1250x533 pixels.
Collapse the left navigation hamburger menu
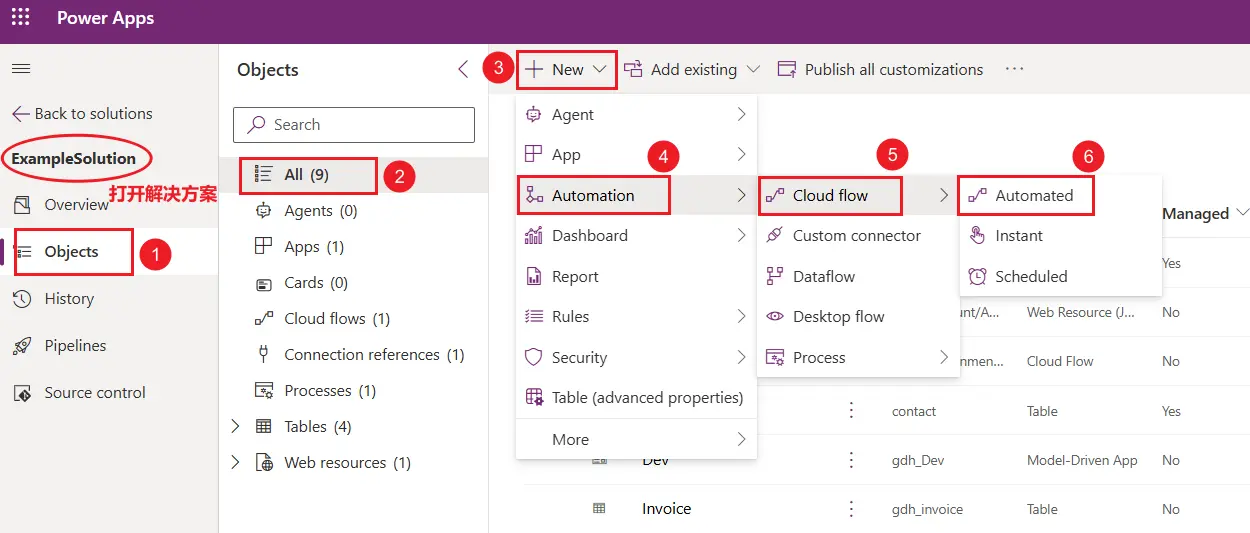coord(20,69)
